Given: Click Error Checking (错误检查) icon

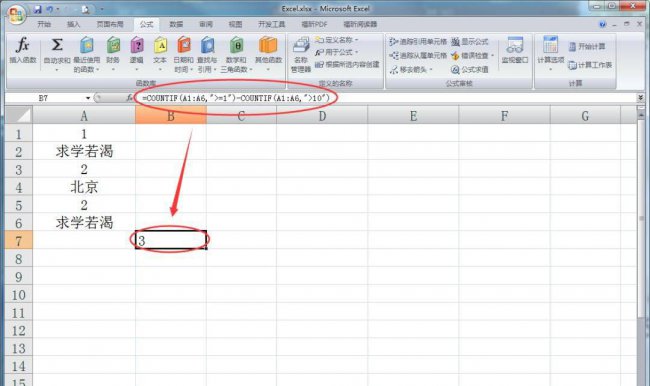Looking at the screenshot, I should coord(455,56).
